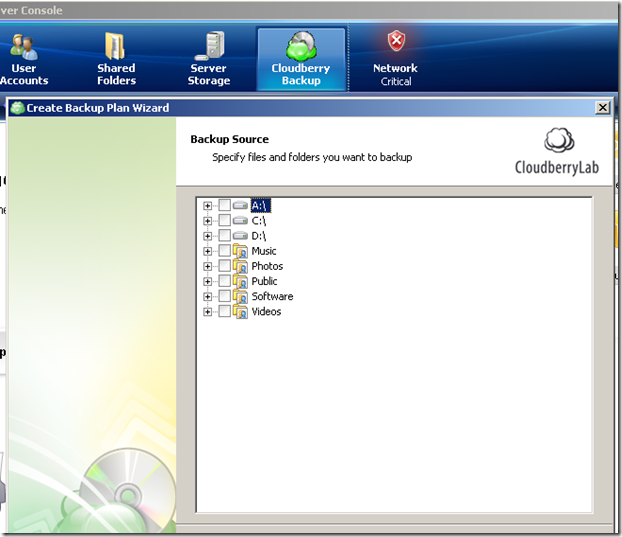Check the A:\ drive checkbox
The image size is (622, 537).
[225, 205]
